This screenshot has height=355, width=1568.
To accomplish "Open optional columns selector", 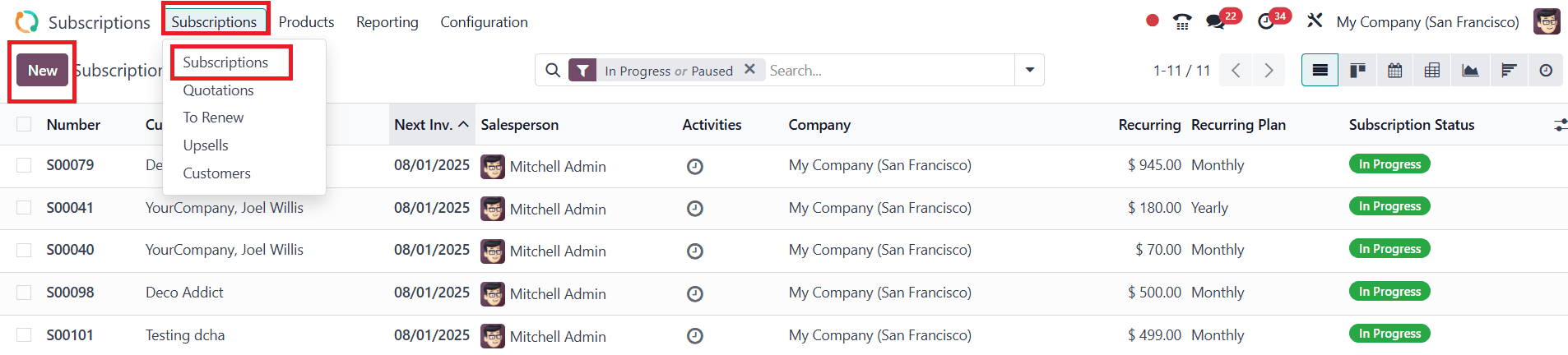I will tap(1560, 125).
